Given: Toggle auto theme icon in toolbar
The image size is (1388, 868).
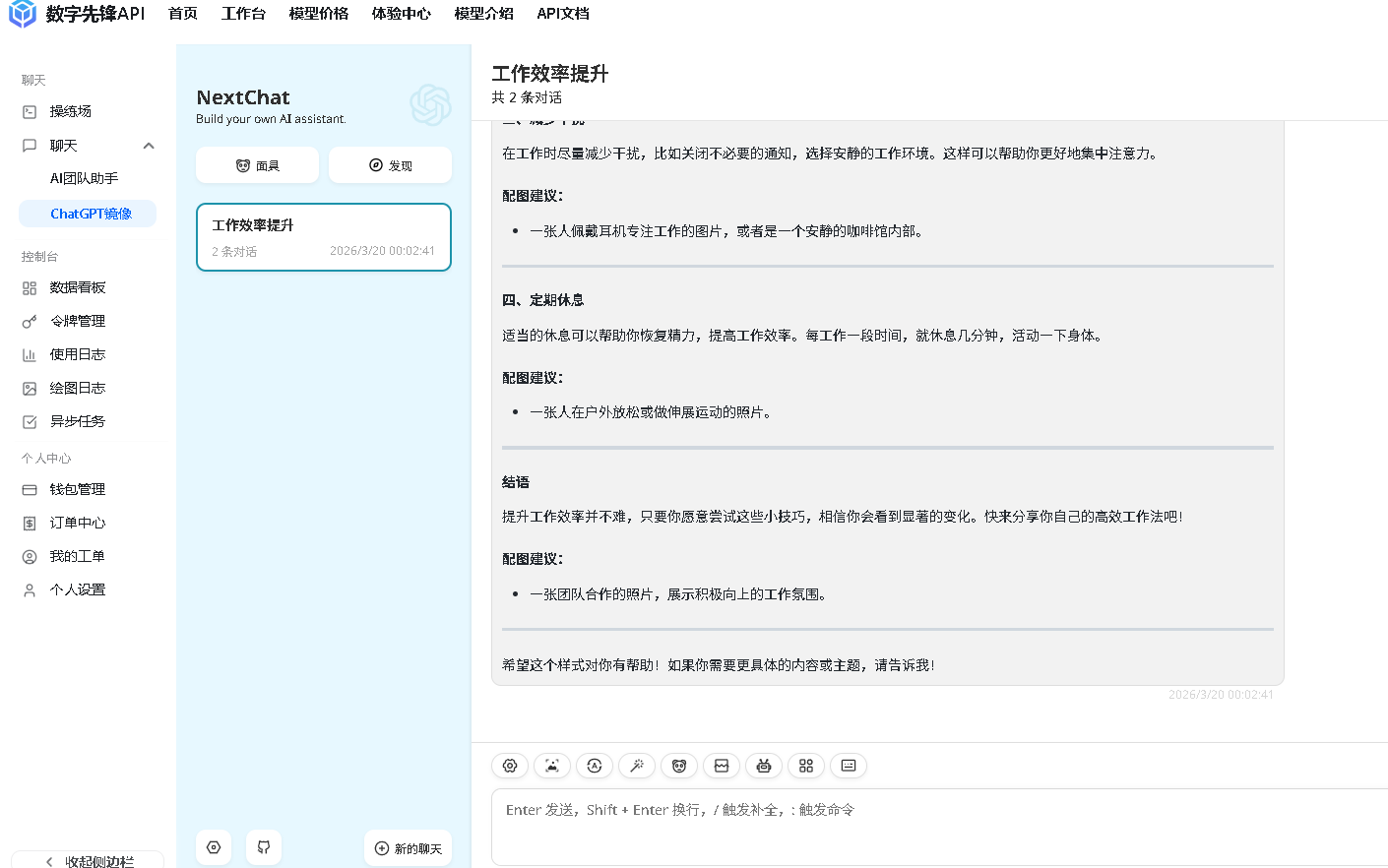Looking at the screenshot, I should pos(595,766).
